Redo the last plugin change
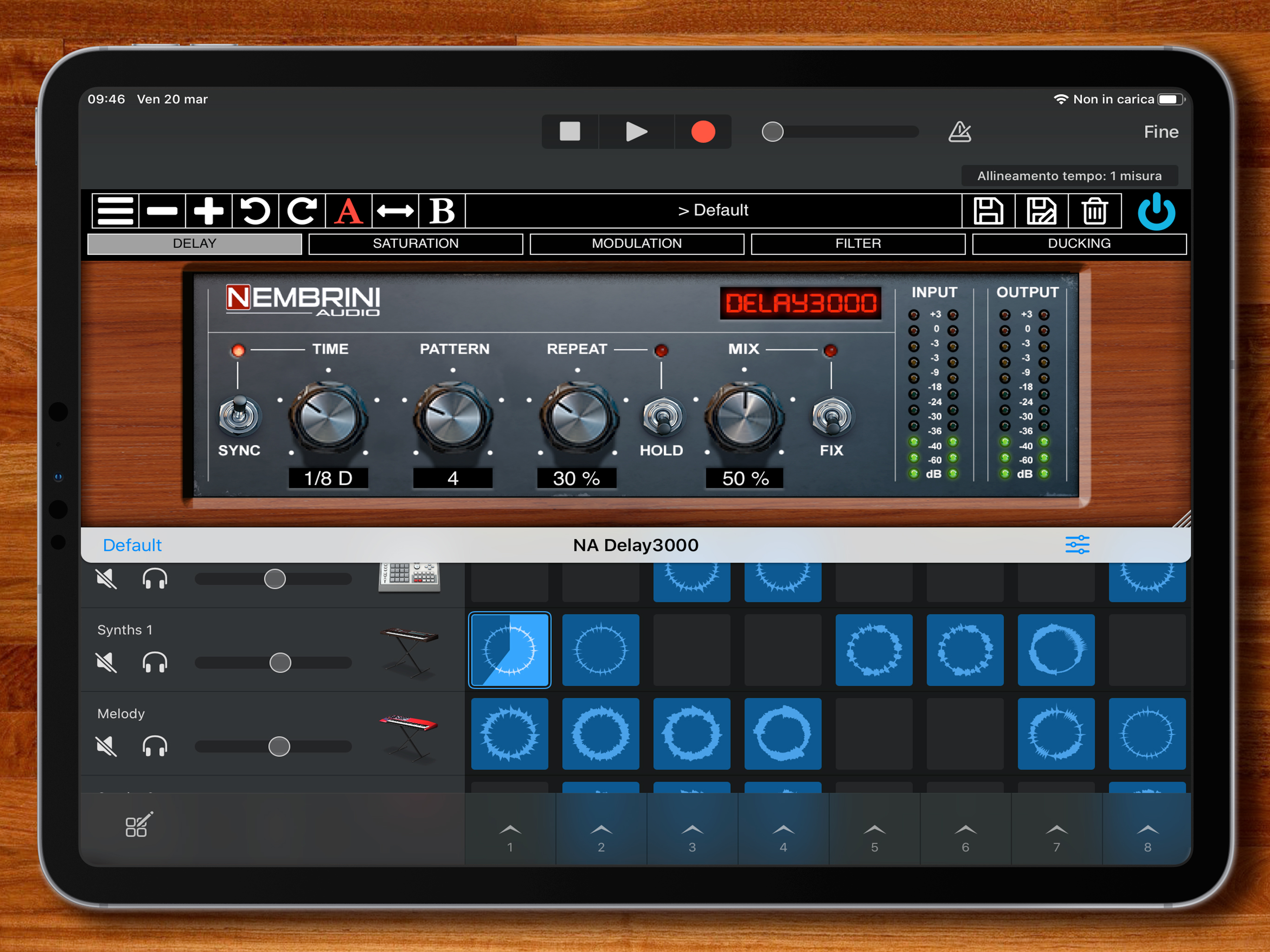 302,211
